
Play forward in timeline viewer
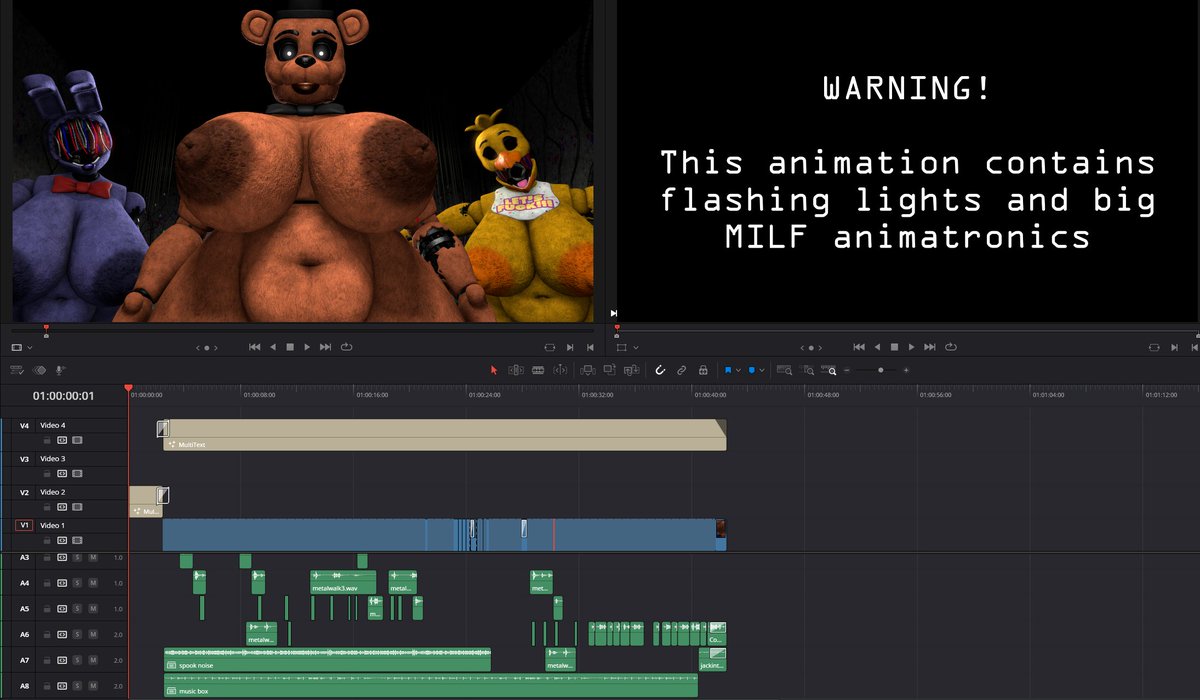point(911,347)
